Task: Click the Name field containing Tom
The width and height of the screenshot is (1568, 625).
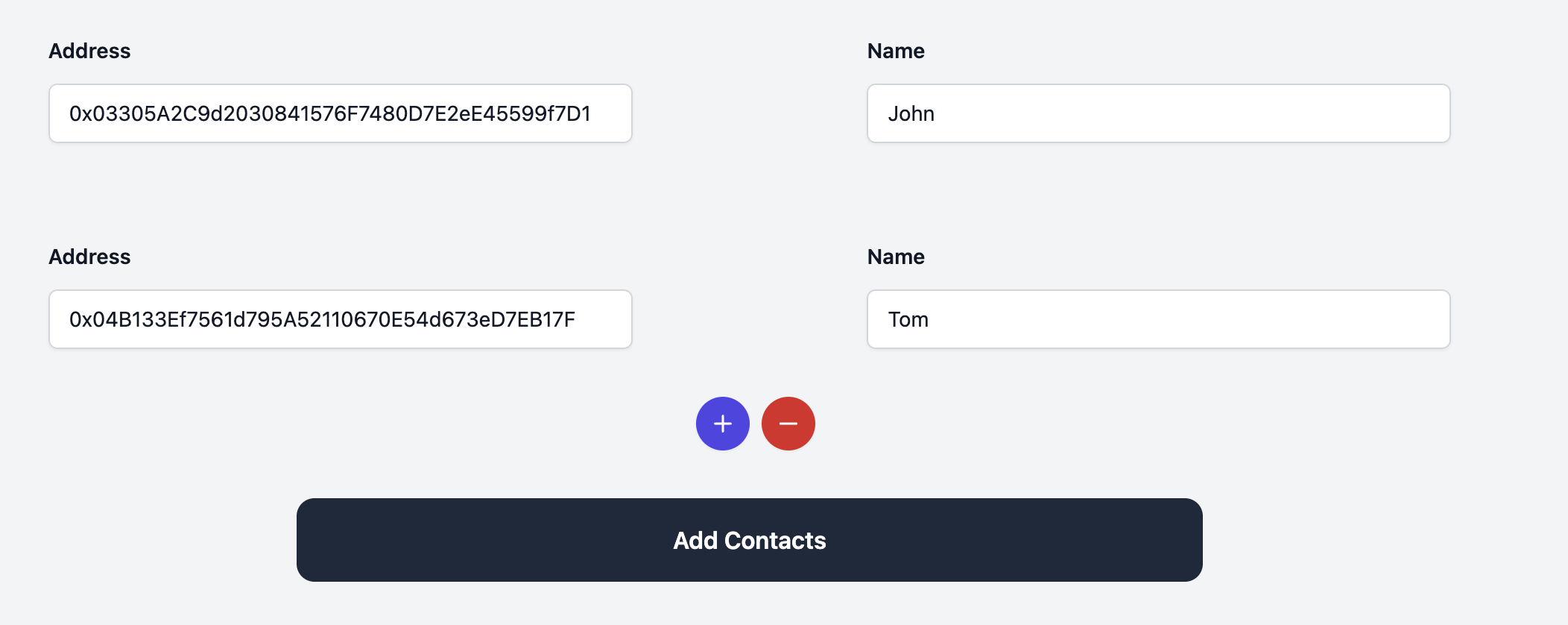Action: pos(1158,319)
